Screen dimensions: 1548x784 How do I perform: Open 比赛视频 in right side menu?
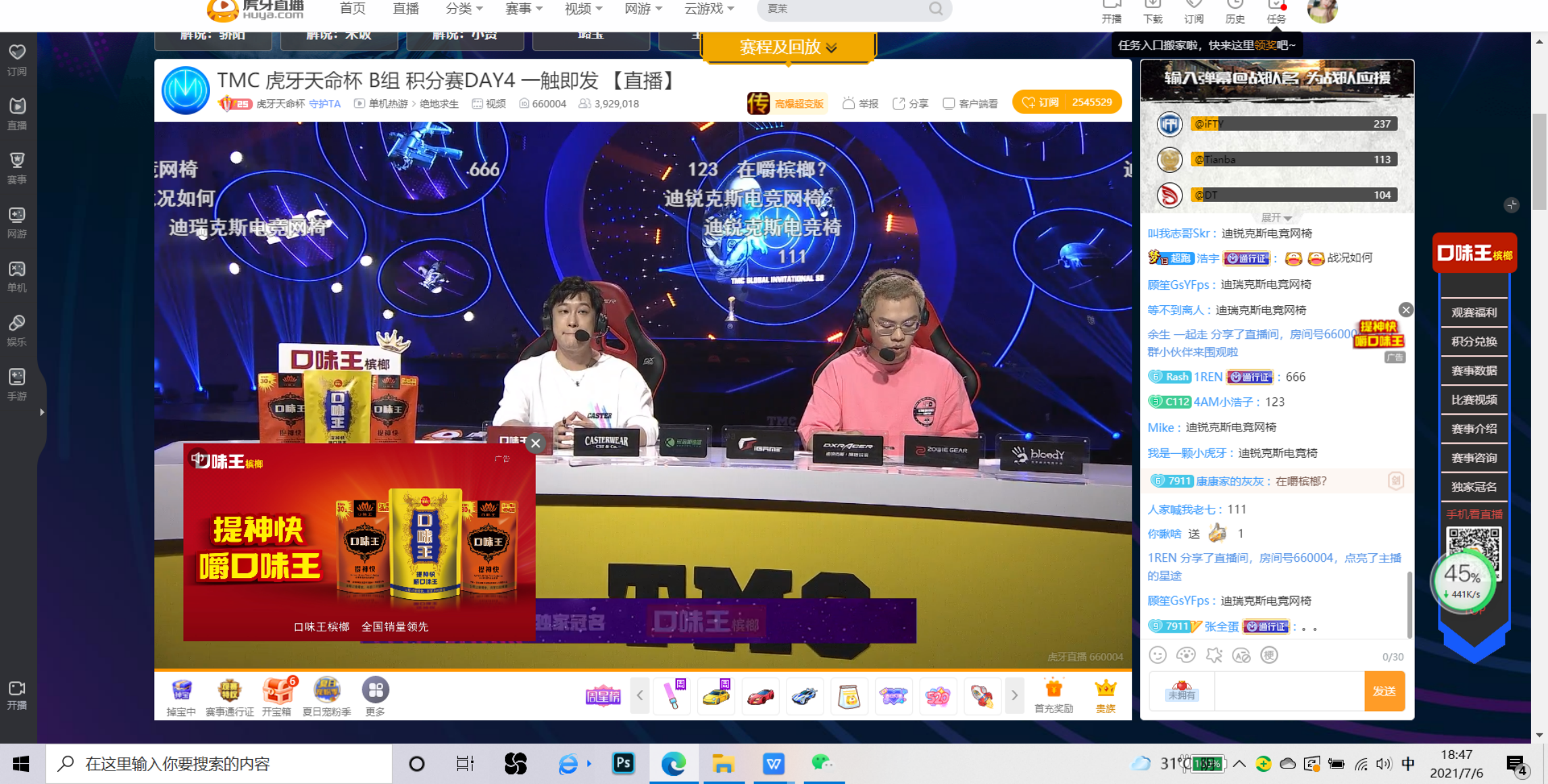click(x=1474, y=399)
